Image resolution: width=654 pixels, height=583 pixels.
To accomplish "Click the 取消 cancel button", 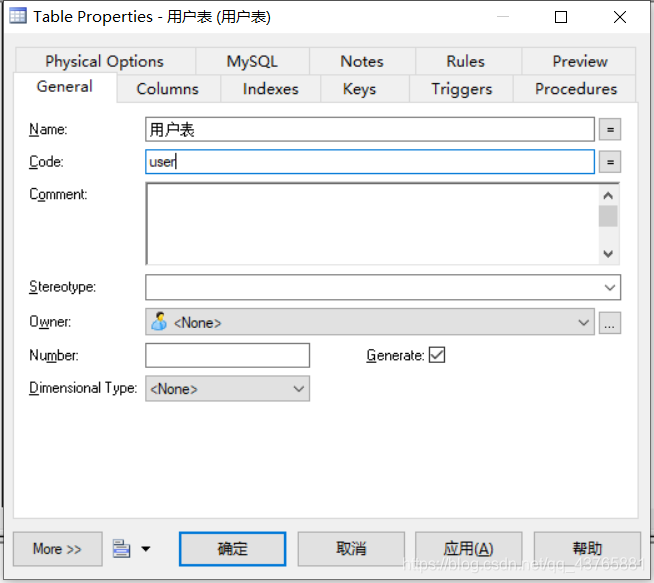I will [351, 549].
